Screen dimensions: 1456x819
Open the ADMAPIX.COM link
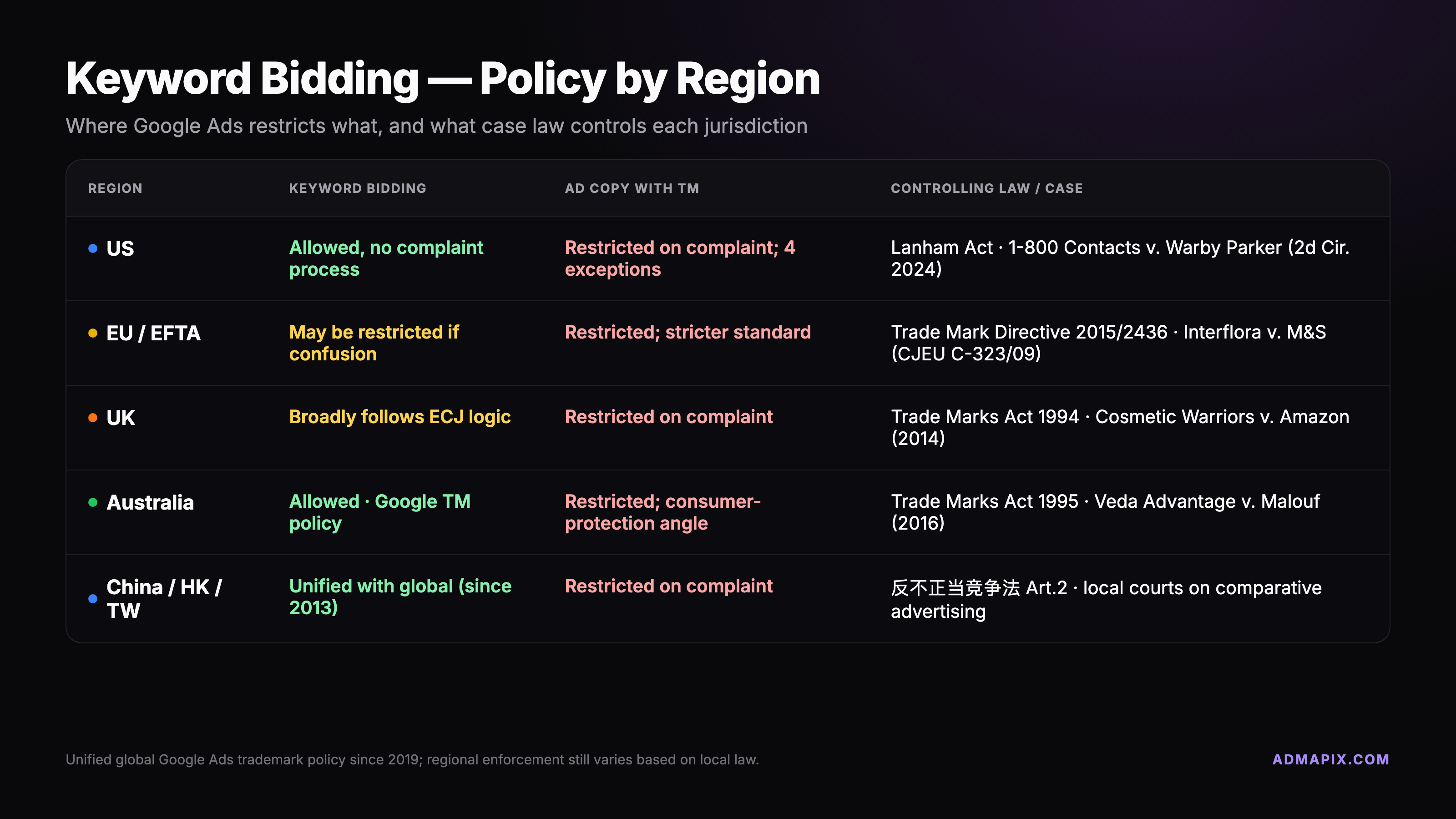1330,759
